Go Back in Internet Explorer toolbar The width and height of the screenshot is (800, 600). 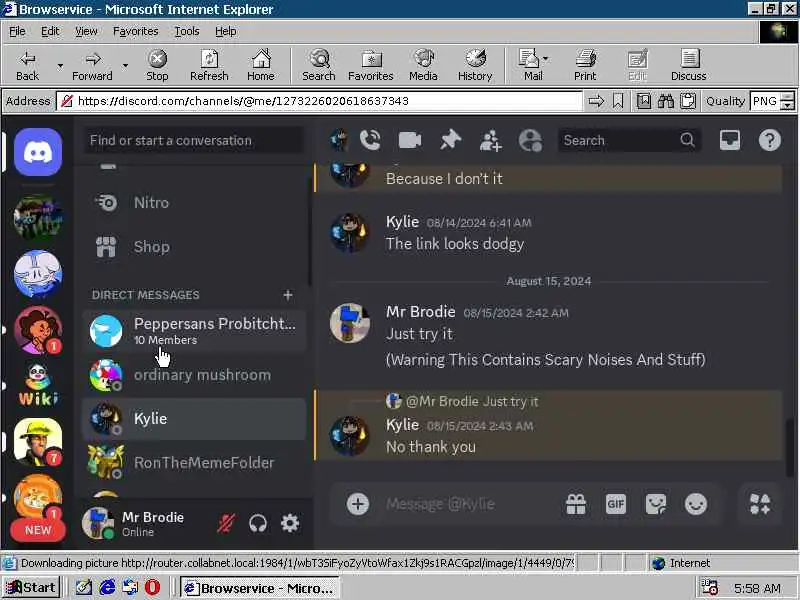click(28, 65)
